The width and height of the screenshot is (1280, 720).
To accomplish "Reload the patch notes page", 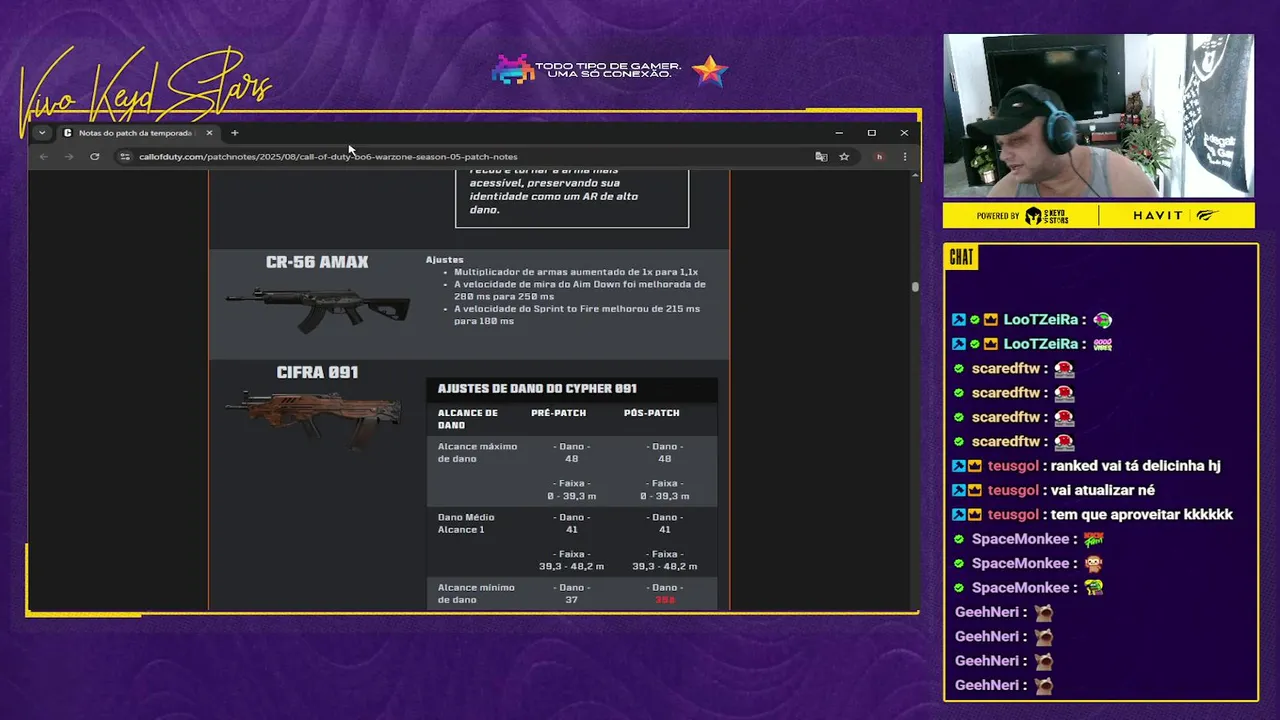I will (x=94, y=157).
